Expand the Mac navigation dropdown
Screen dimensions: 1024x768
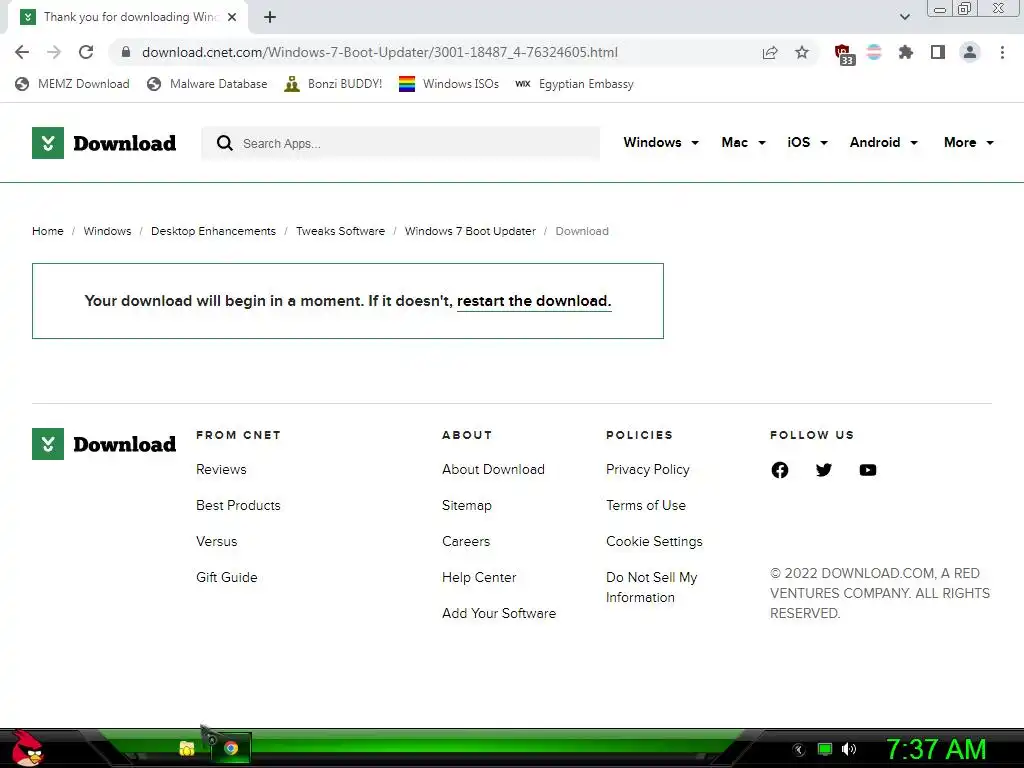click(x=743, y=142)
